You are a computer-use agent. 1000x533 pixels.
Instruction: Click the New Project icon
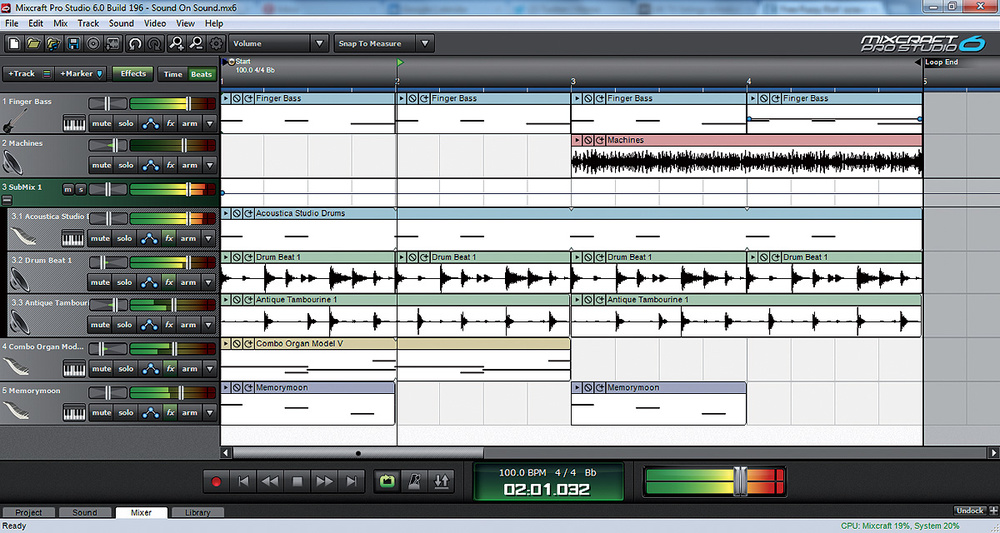pyautogui.click(x=13, y=43)
